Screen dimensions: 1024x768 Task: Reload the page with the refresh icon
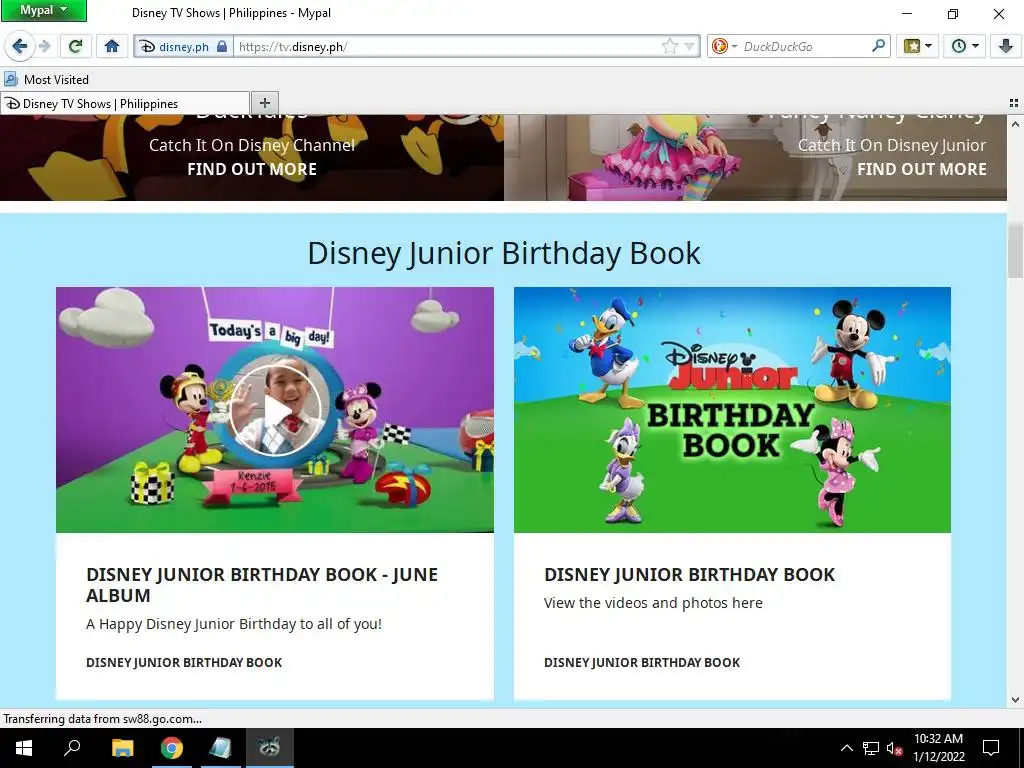coord(76,46)
